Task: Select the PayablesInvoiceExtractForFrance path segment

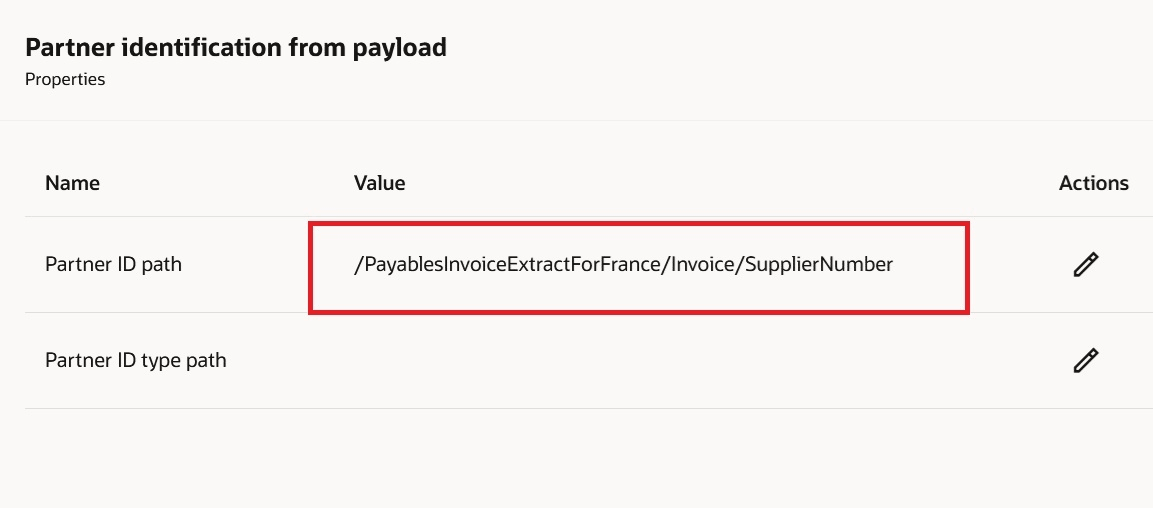Action: coord(512,264)
